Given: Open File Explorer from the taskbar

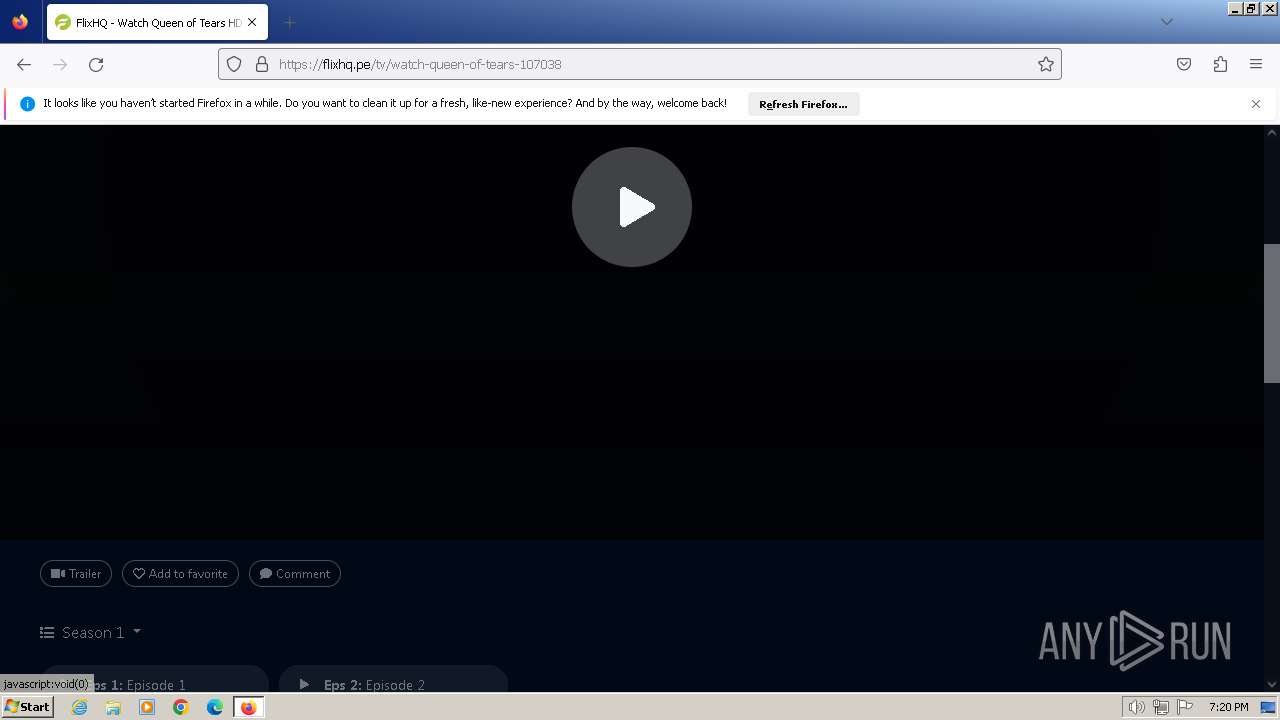Looking at the screenshot, I should click(x=113, y=707).
